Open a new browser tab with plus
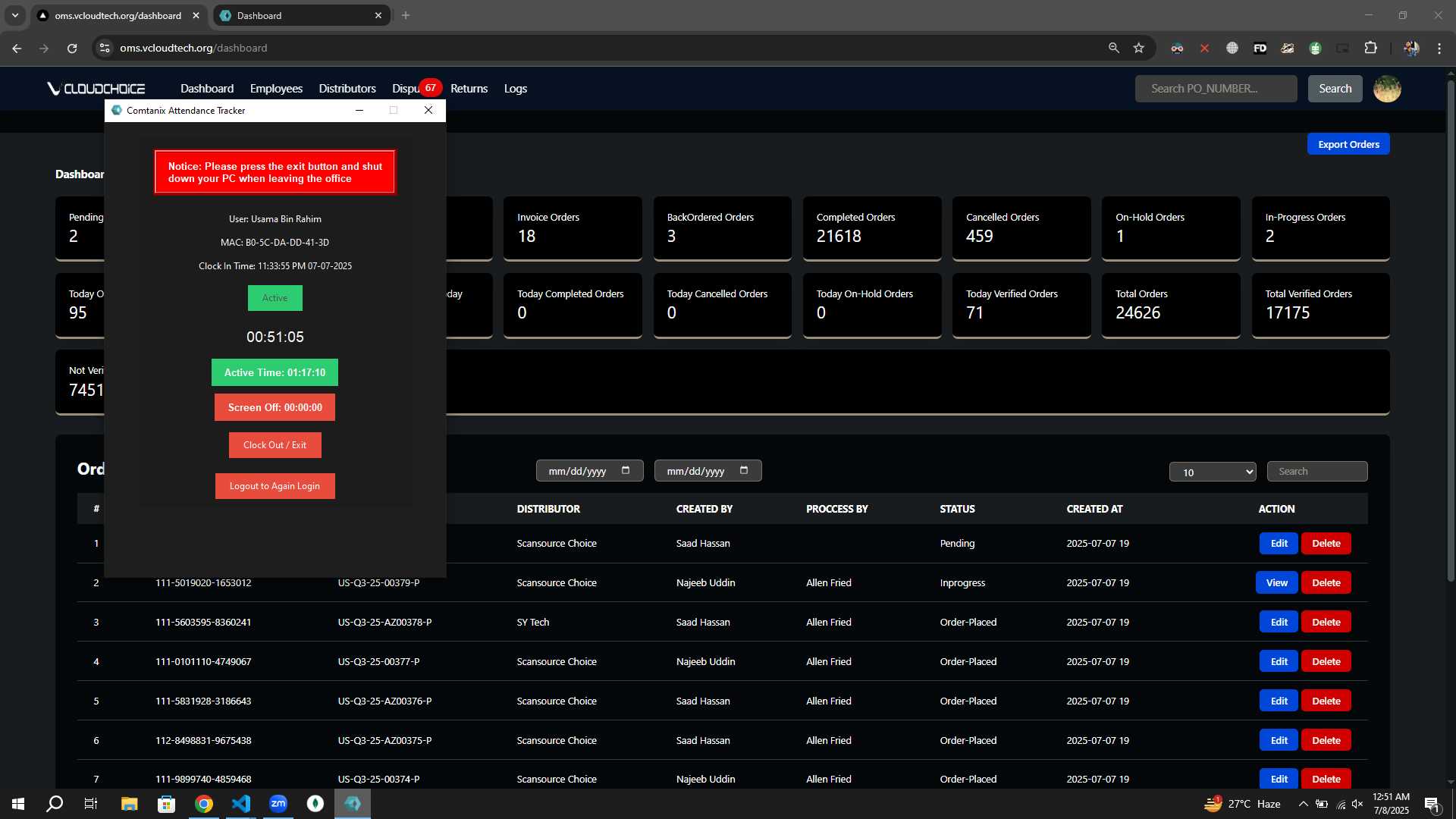Screen dimensions: 1456x819 coord(406,15)
